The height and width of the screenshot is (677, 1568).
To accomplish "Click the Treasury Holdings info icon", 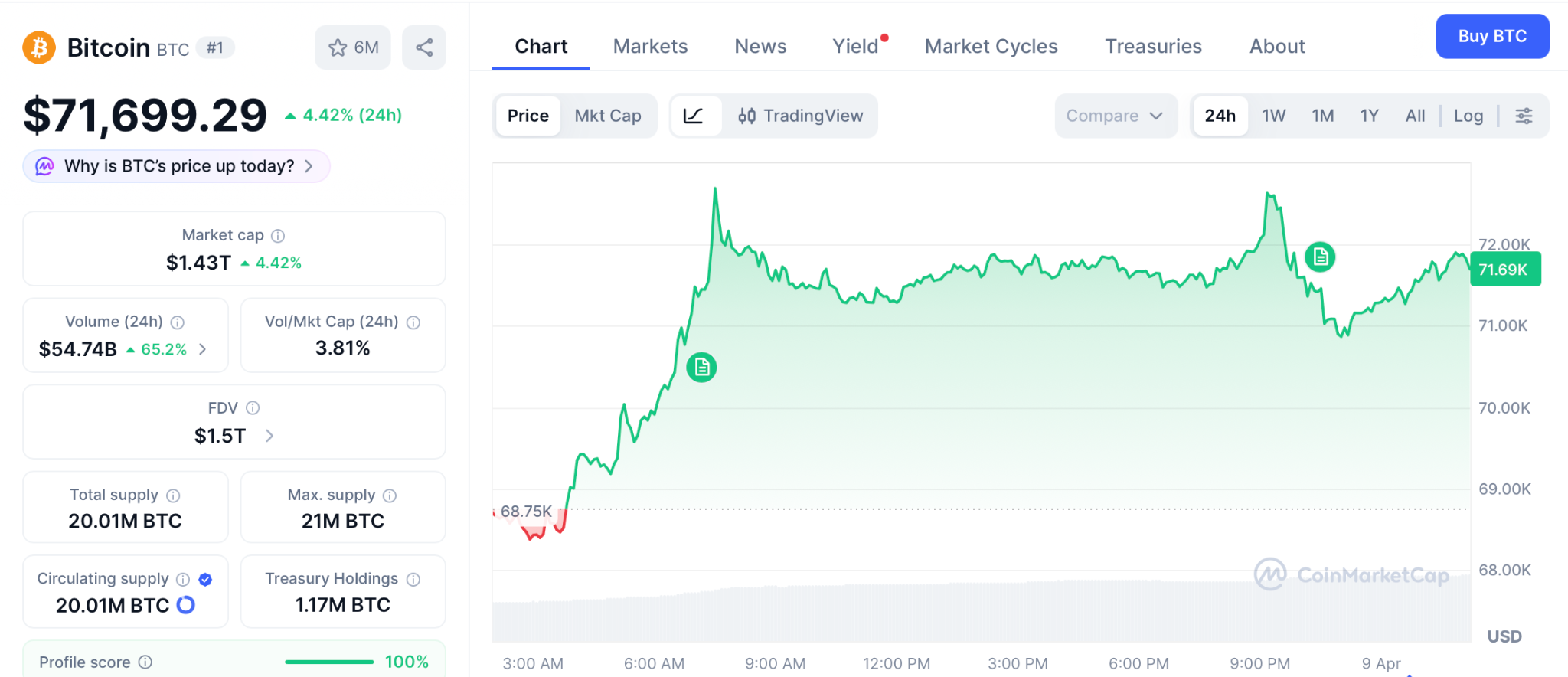I will coord(413,580).
